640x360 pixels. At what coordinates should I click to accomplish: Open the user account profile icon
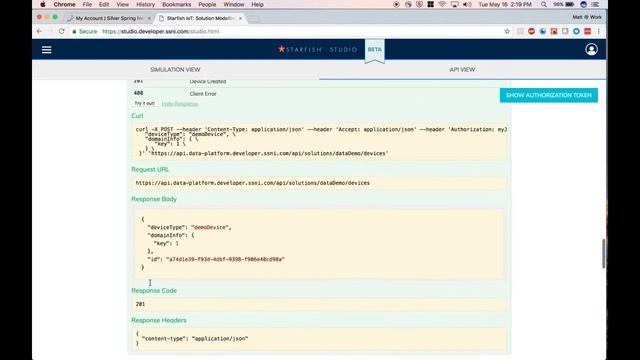591,49
